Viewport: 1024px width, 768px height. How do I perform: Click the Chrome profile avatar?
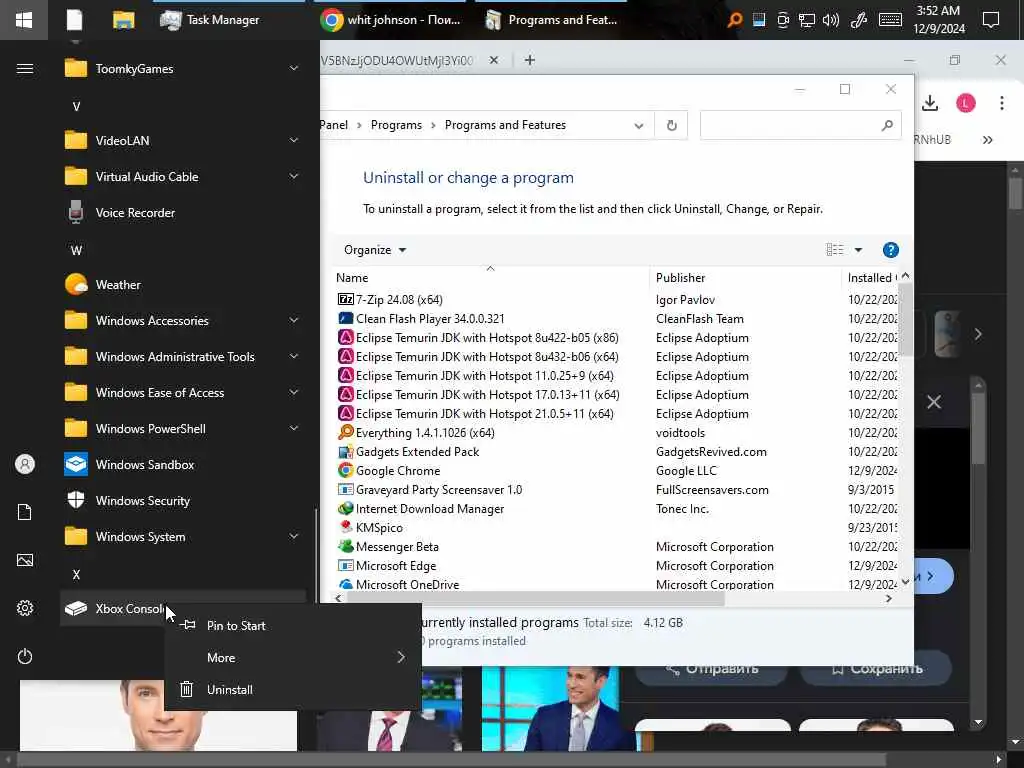coord(965,103)
